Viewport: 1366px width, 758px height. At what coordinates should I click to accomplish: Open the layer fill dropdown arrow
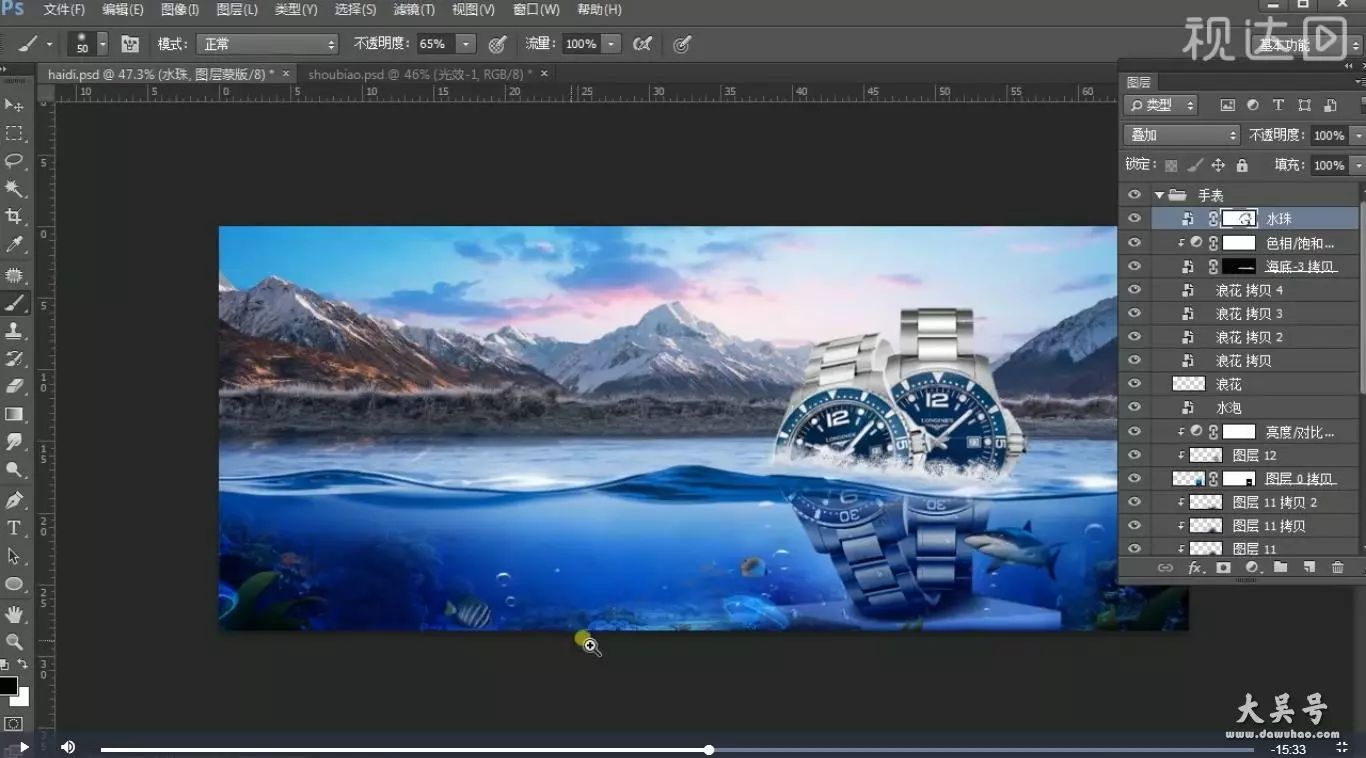(x=1357, y=165)
